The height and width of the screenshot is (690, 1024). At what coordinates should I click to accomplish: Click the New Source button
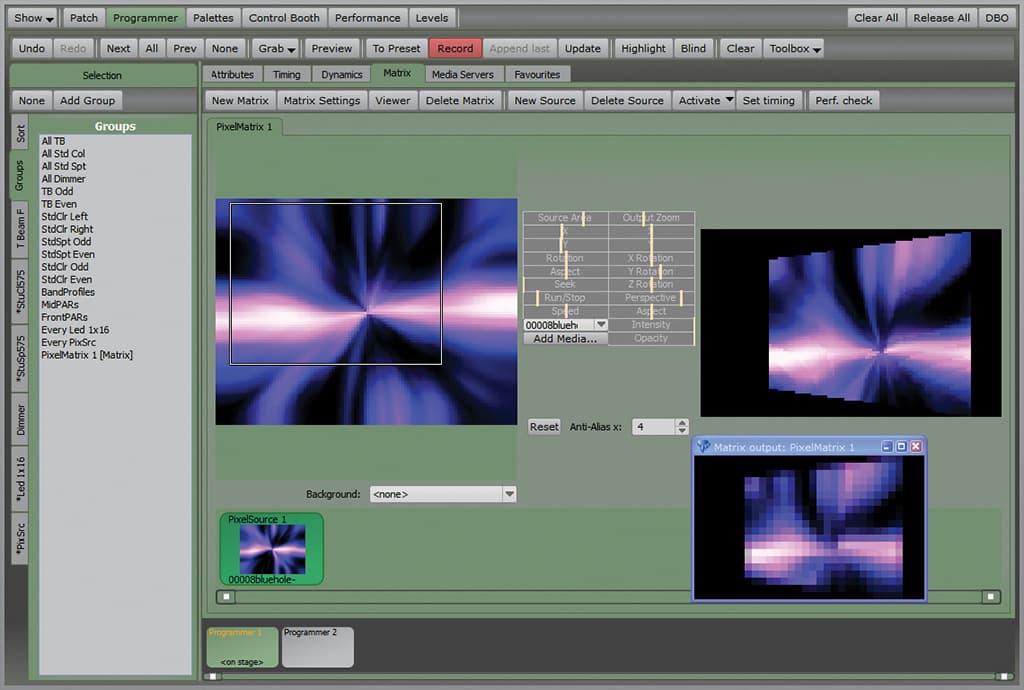pyautogui.click(x=545, y=101)
